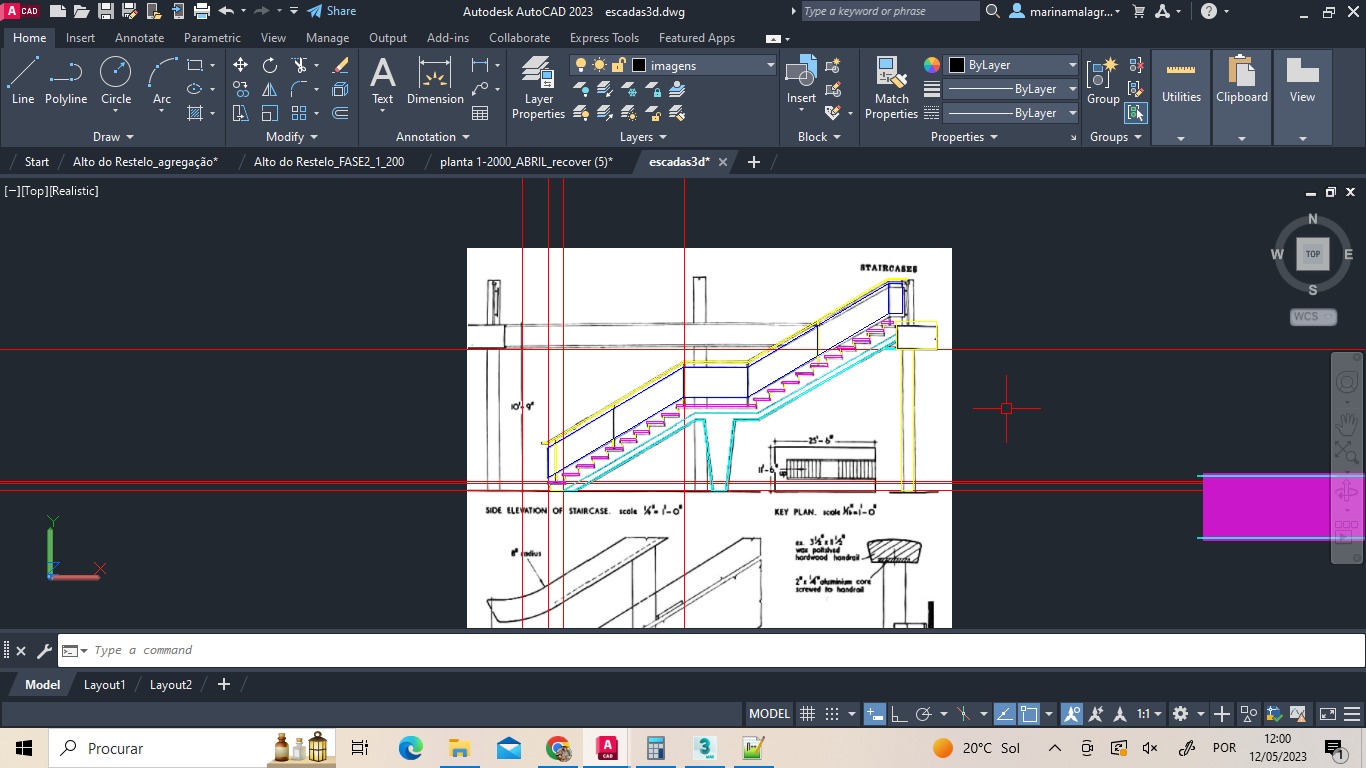Select the Hatch tool
Viewport: 1366px width, 768px height.
(x=195, y=113)
